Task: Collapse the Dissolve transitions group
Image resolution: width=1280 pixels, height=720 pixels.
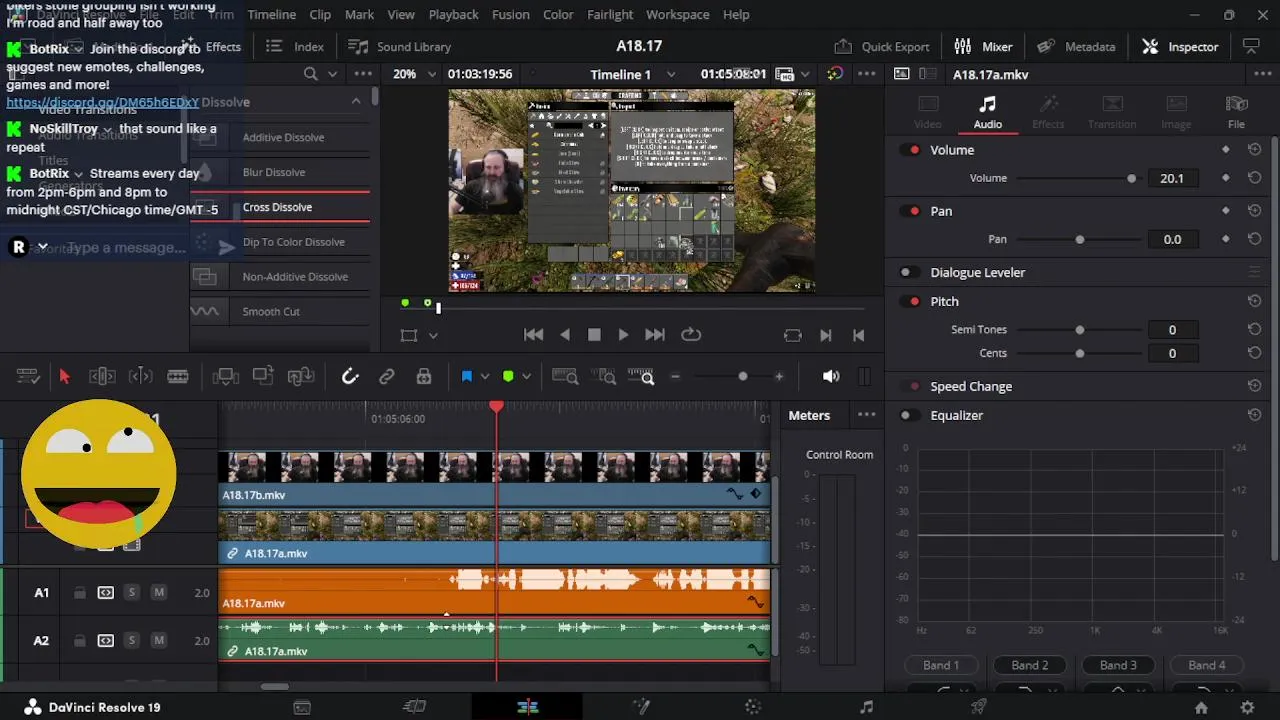Action: click(356, 102)
